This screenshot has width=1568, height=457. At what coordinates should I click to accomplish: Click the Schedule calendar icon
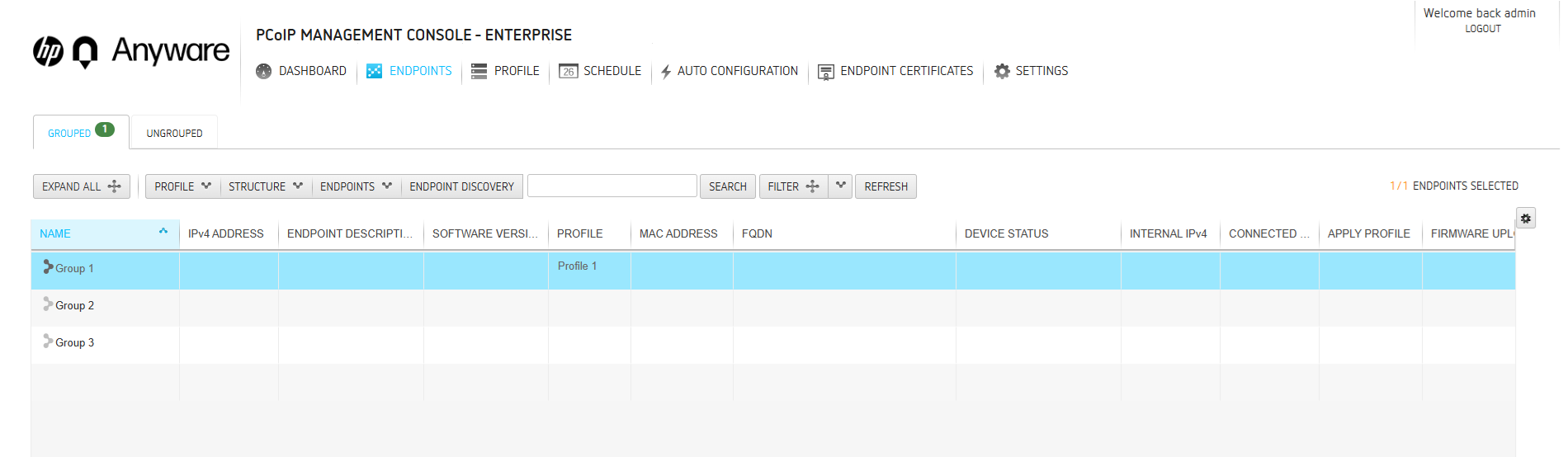pyautogui.click(x=568, y=71)
